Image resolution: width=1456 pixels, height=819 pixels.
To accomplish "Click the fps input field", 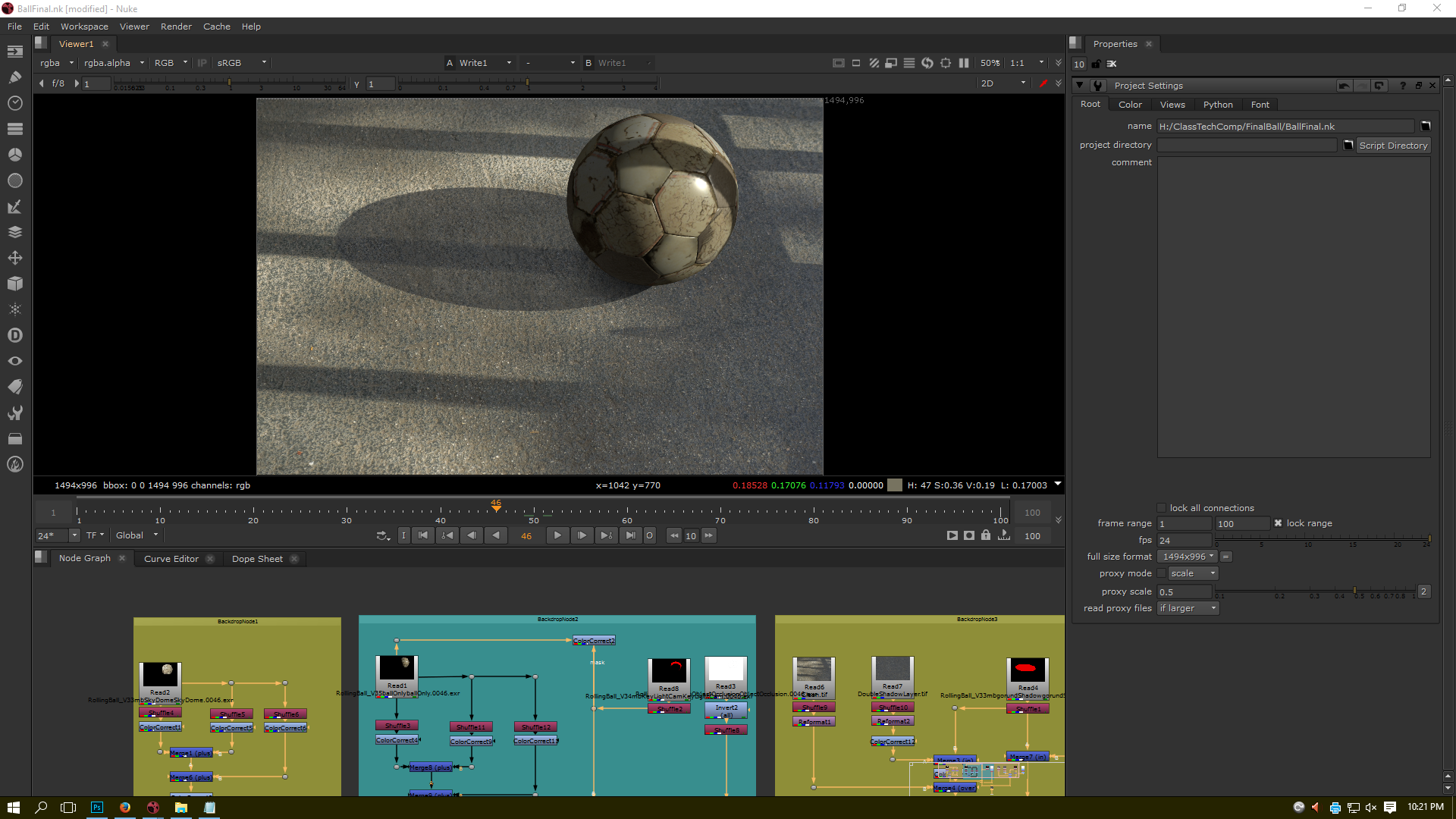I will coord(1183,541).
